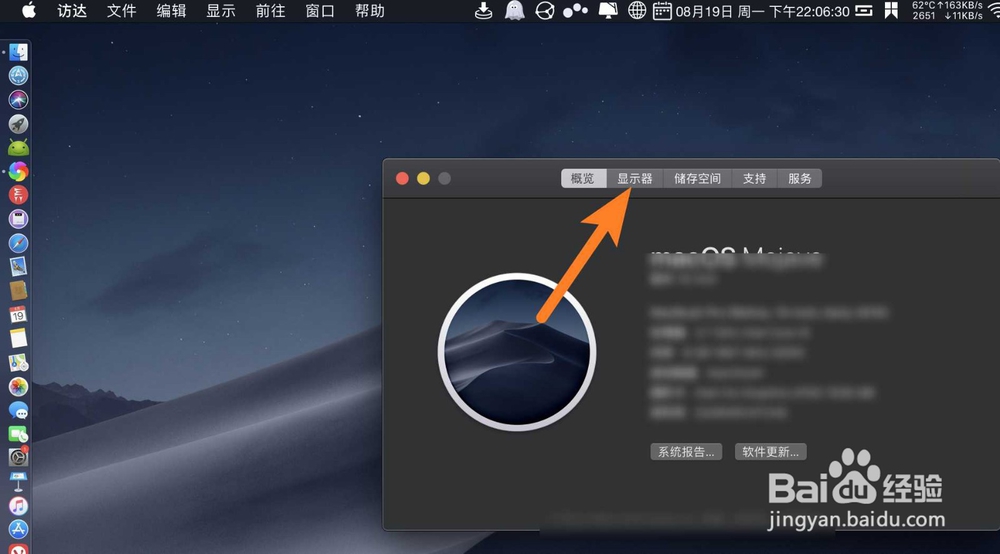
Task: Switch to the 支持 tab
Action: 754,179
